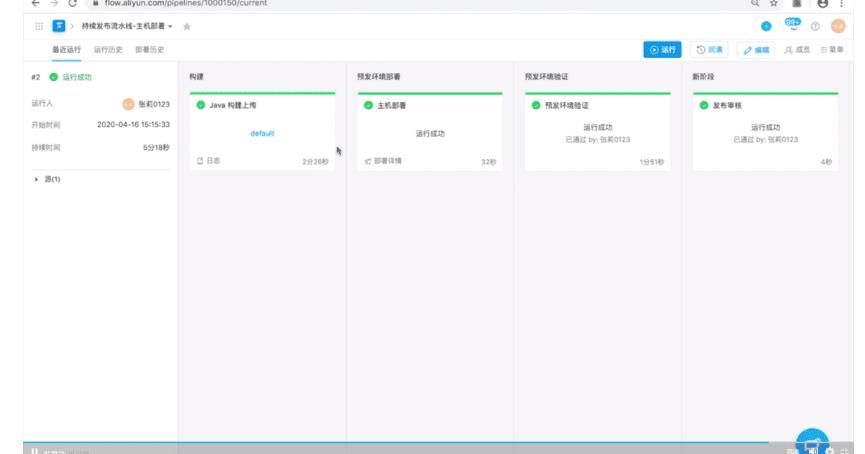Click the blue 运行 button
Image resolution: width=865 pixels, height=454 pixels.
(662, 50)
